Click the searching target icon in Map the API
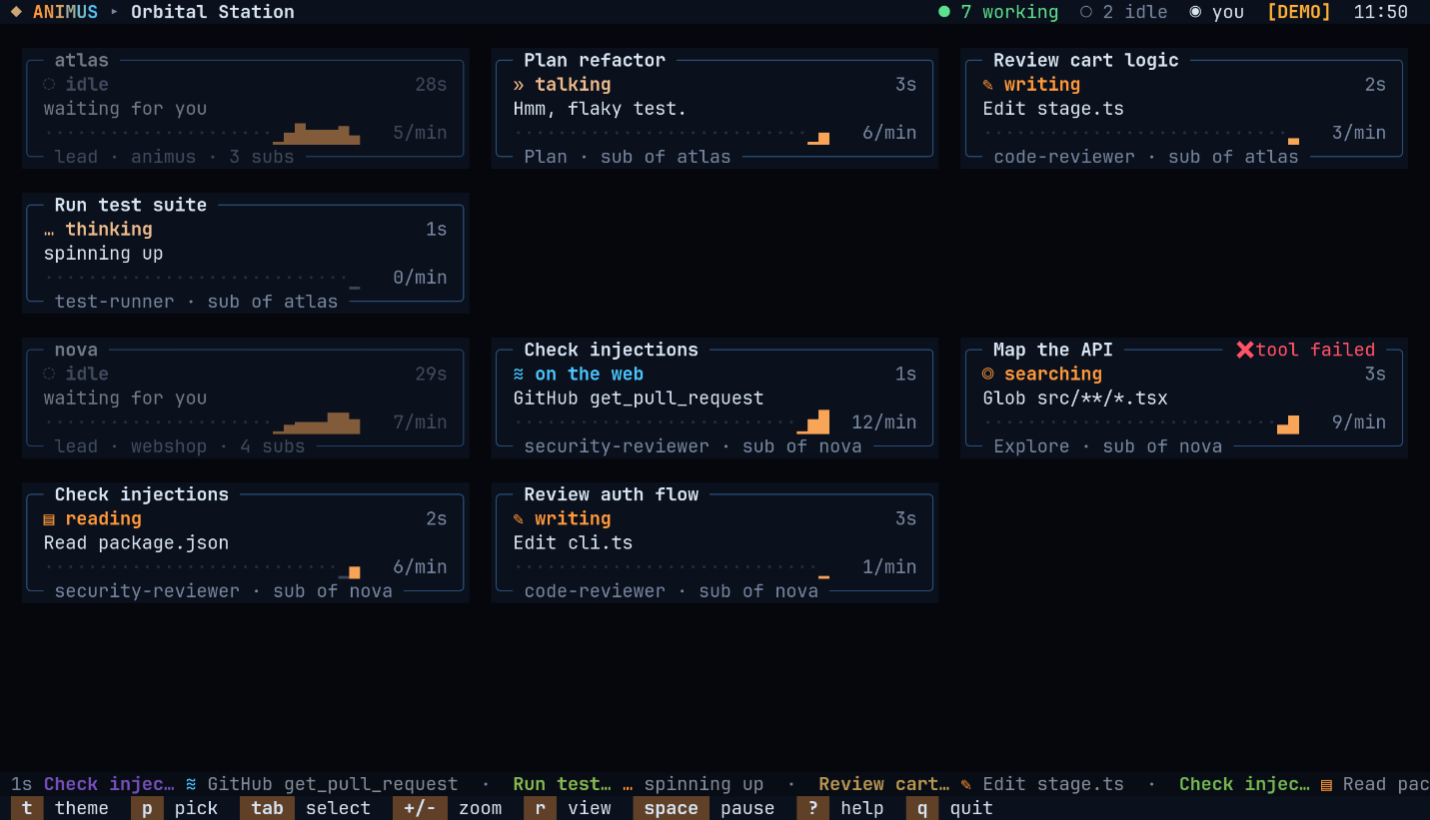Screen dimensions: 1430x820 988,374
